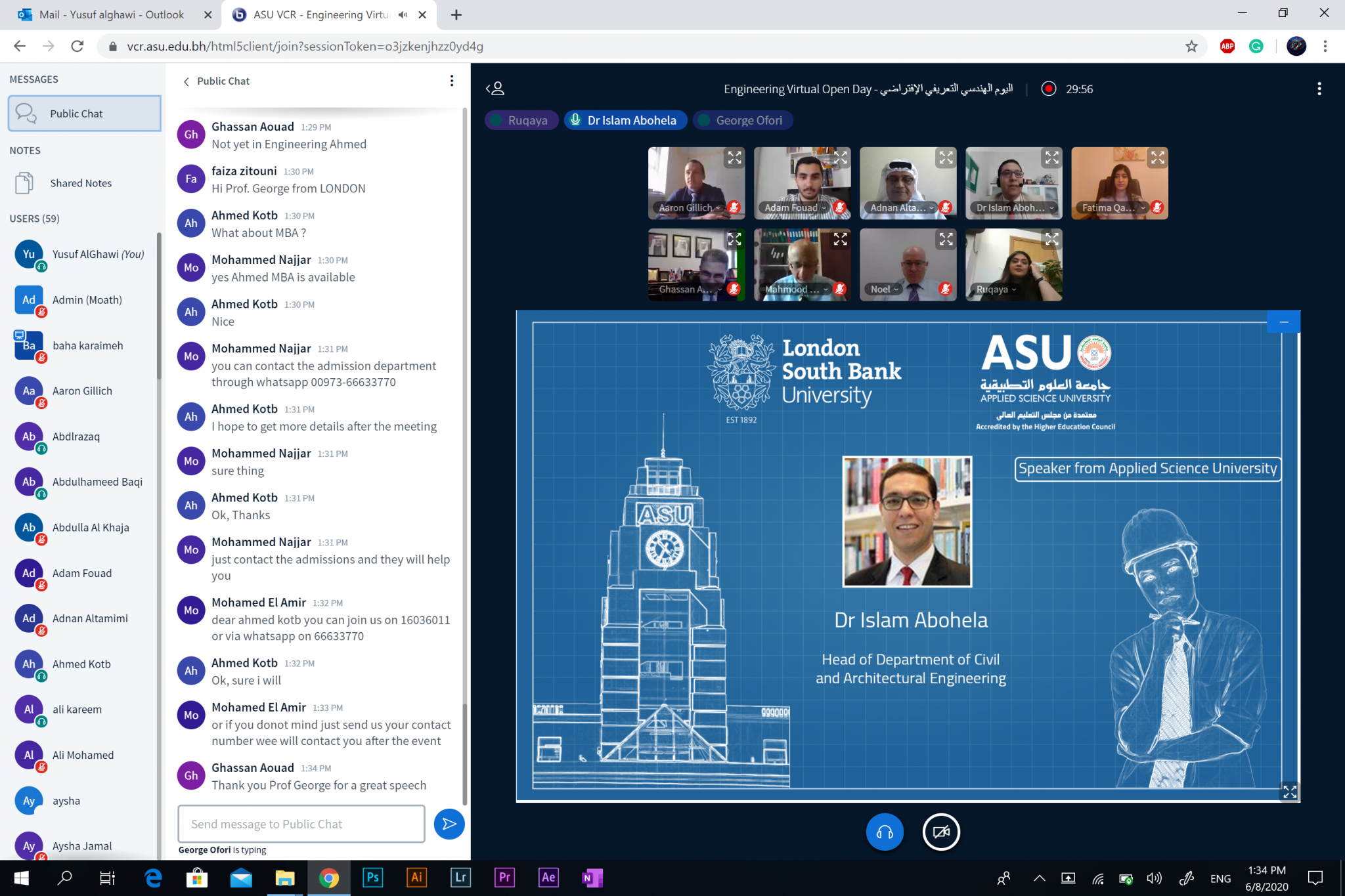The width and height of the screenshot is (1345, 896).
Task: Send the chat message with the arrow button
Action: (x=449, y=824)
